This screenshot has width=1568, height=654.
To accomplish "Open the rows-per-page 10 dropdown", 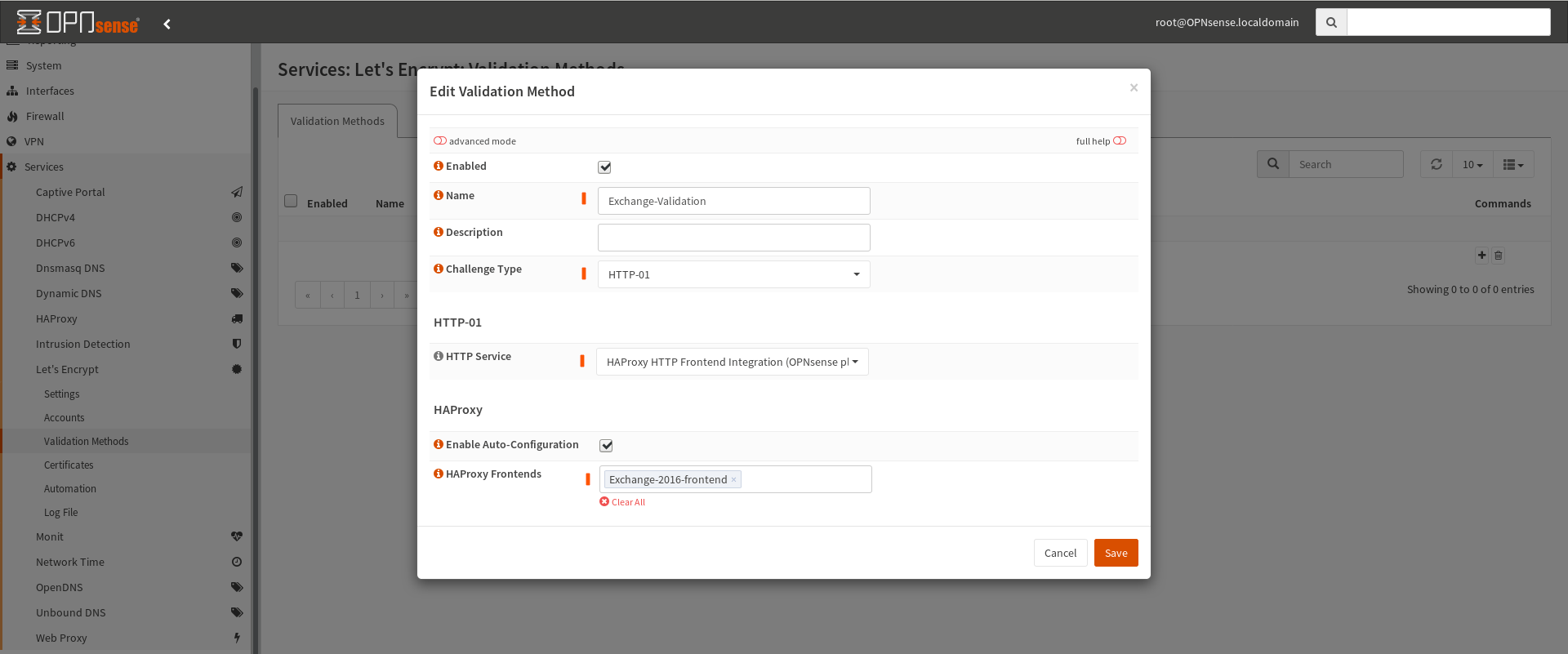I will 1472,164.
